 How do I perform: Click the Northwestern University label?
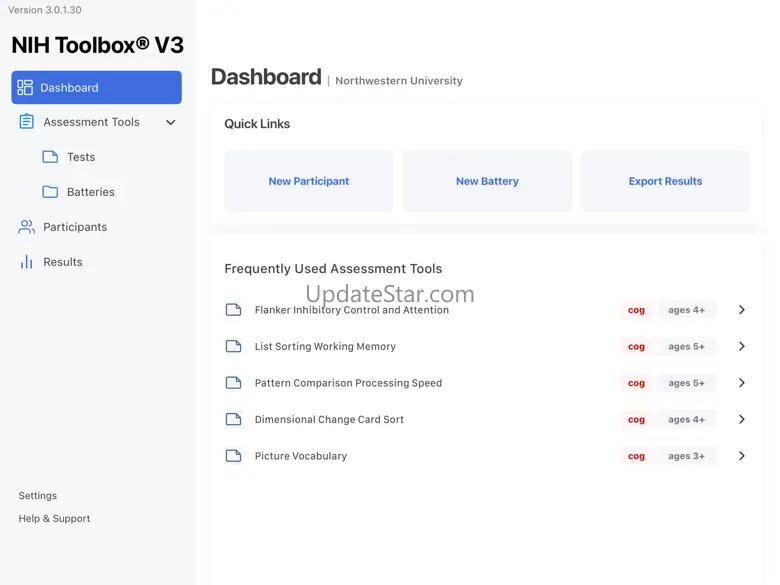coord(399,81)
